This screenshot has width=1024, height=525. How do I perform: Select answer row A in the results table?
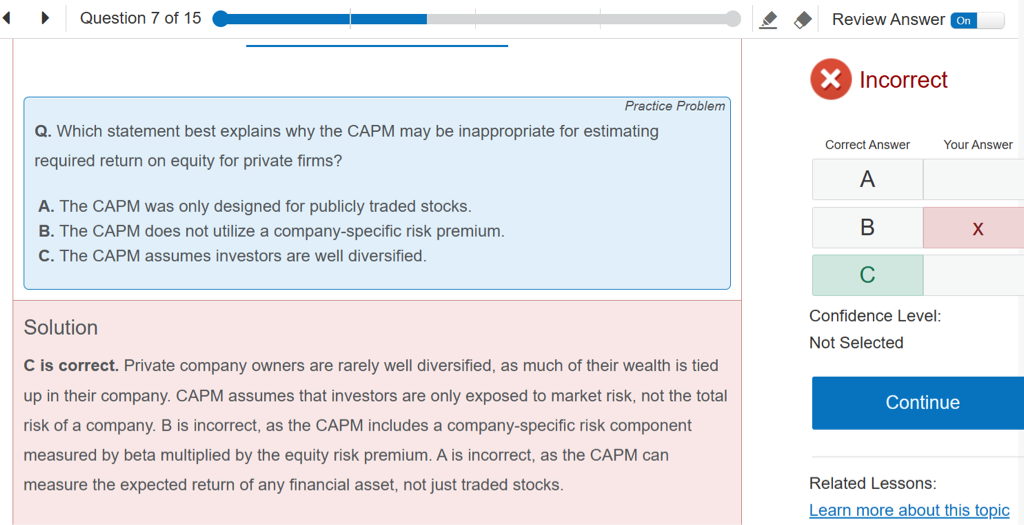[867, 179]
